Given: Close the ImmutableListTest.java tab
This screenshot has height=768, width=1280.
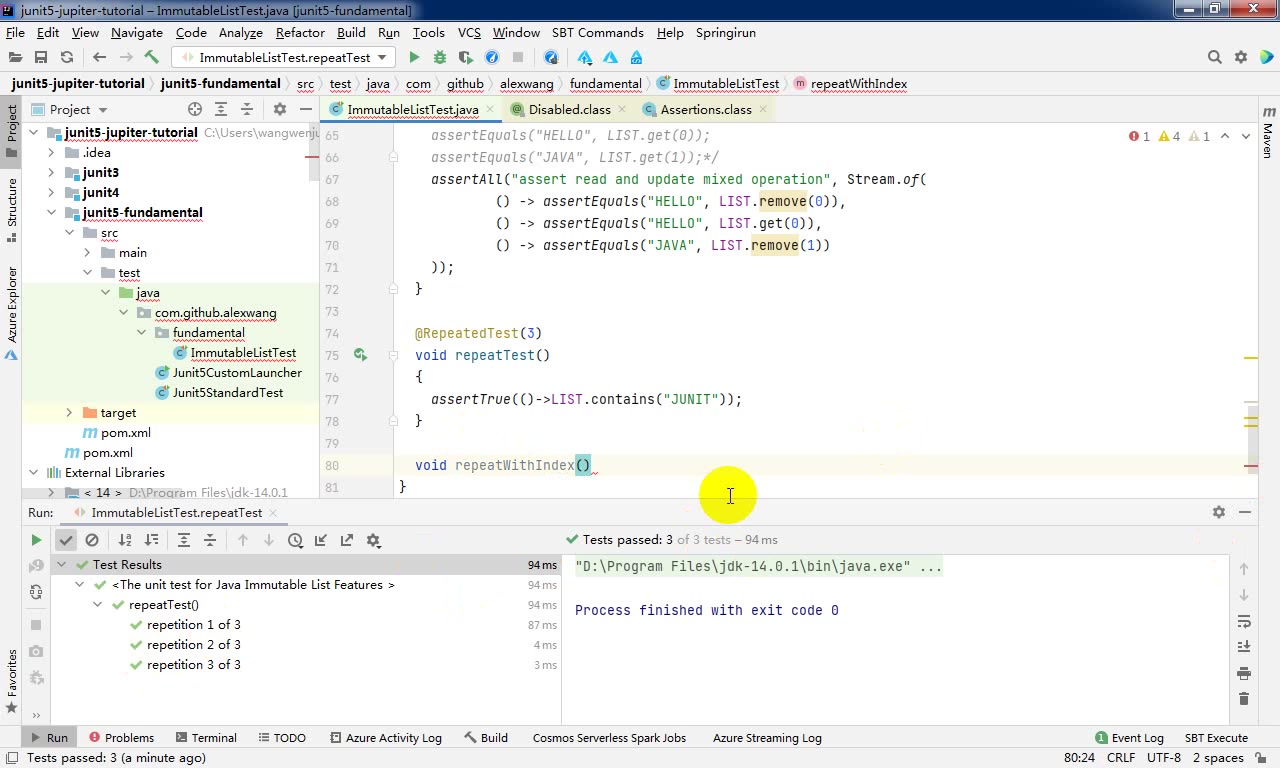Looking at the screenshot, I should point(490,109).
